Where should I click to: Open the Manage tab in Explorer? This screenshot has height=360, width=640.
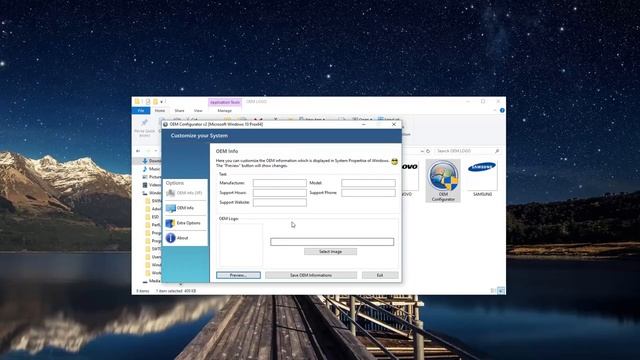[x=224, y=111]
